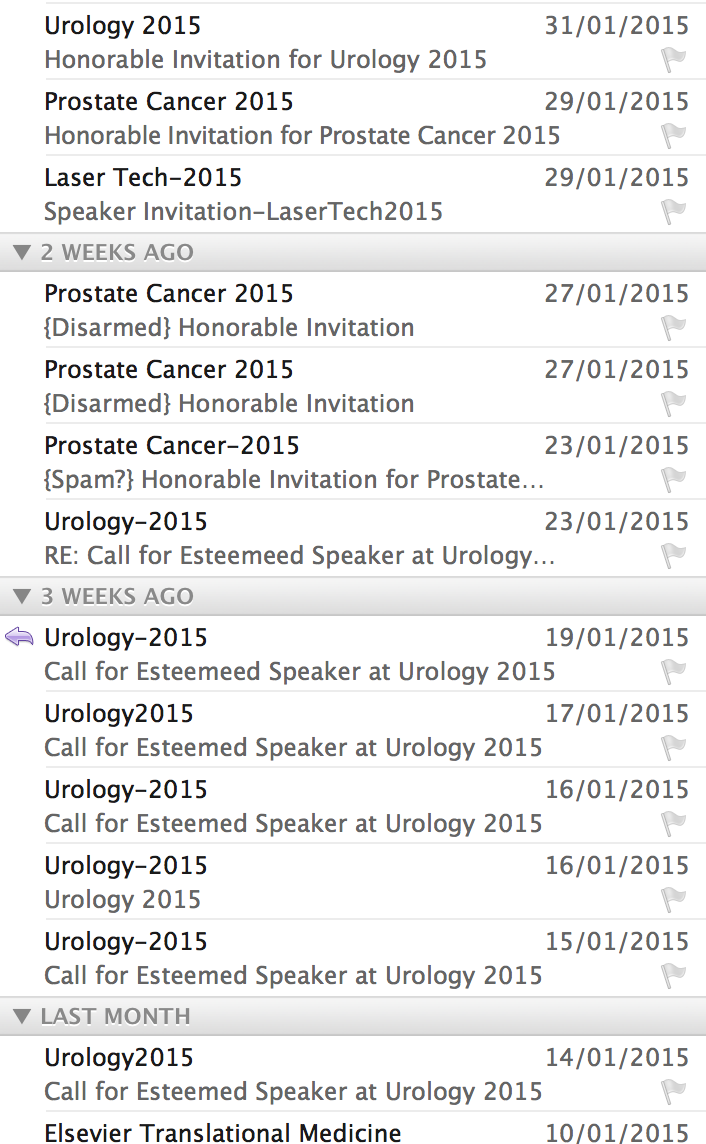This screenshot has height=1144, width=706.
Task: Flag the Laser Tech-2015 speaker invitation email
Action: 675,212
